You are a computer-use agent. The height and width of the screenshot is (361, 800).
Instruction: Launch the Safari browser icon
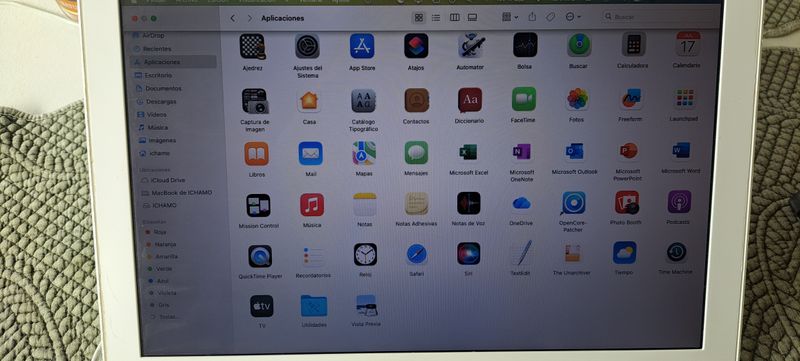(x=417, y=254)
